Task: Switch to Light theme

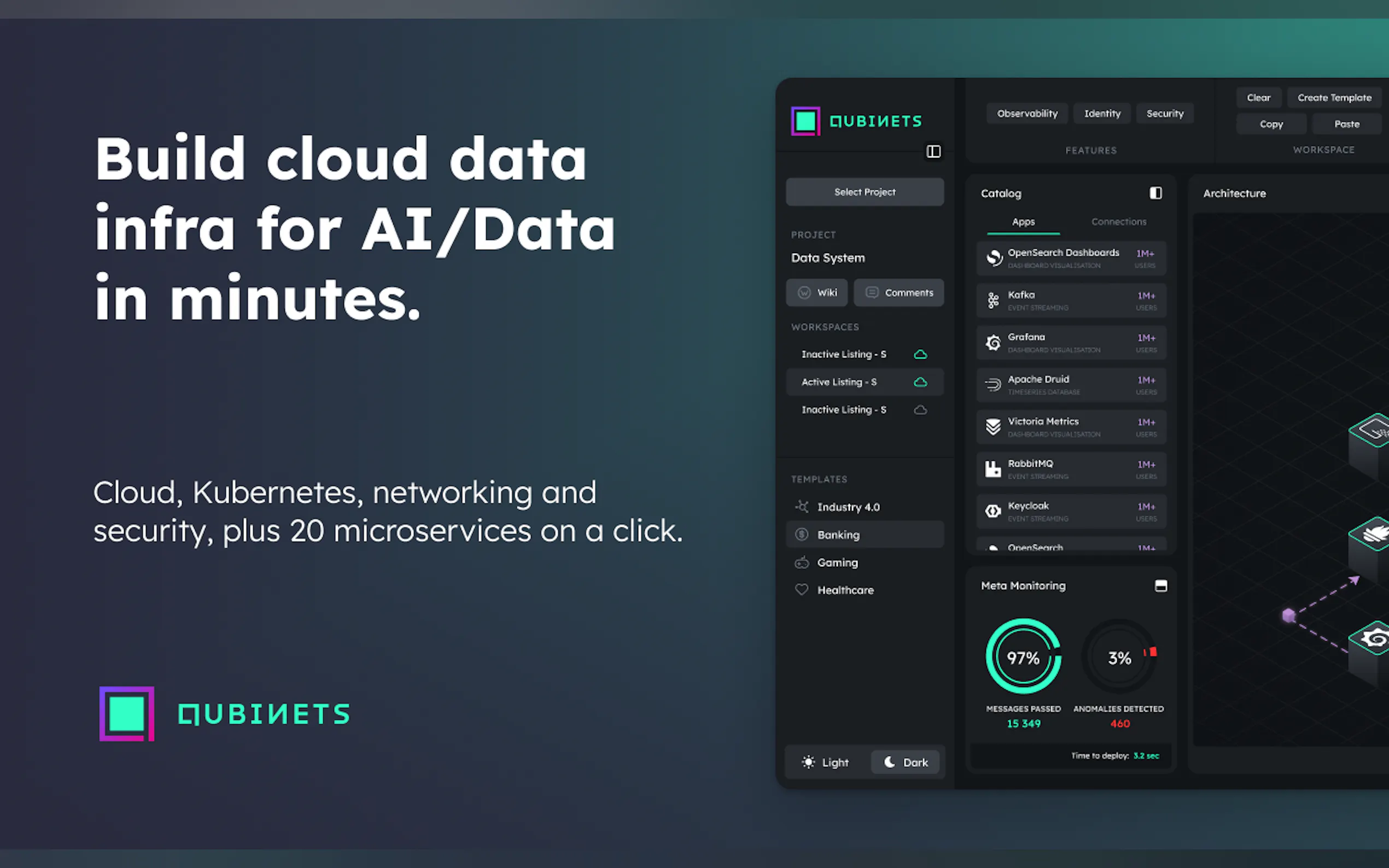Action: (825, 763)
